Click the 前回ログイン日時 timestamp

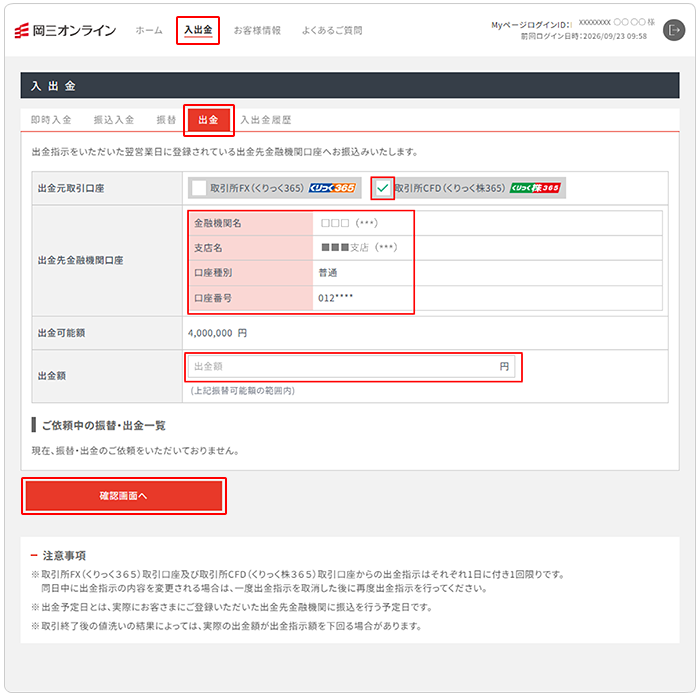584,36
